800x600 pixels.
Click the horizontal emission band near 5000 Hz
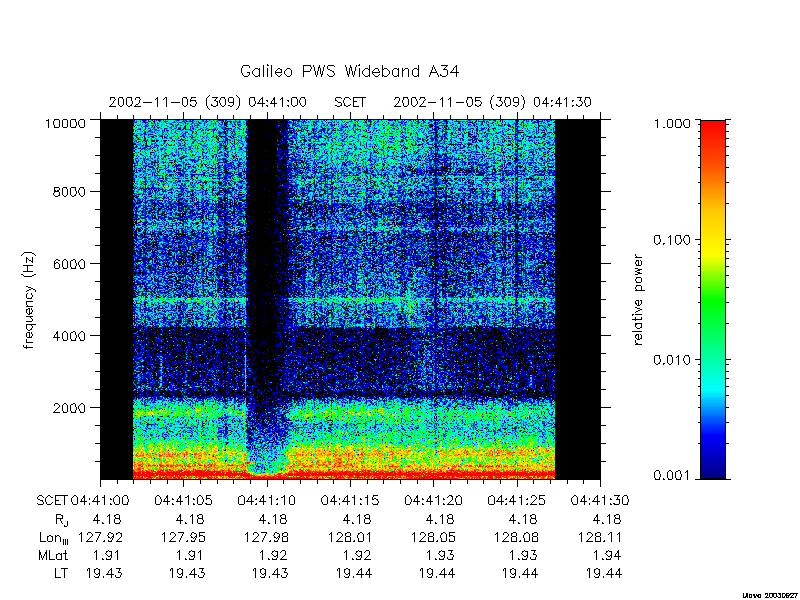(x=343, y=301)
